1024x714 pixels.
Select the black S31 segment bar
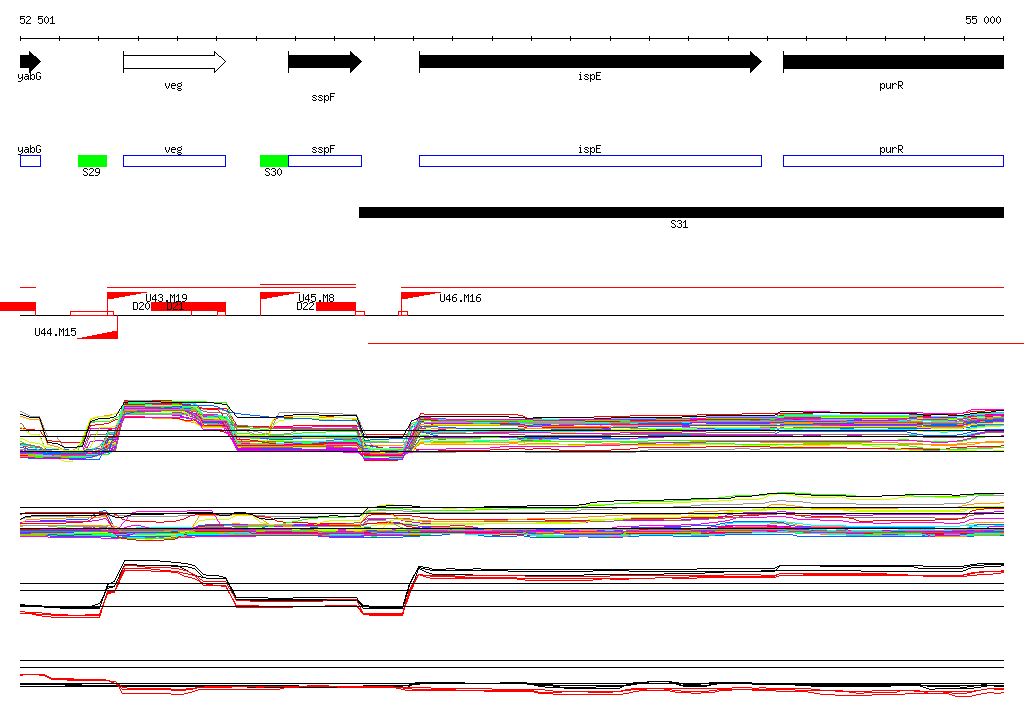(681, 212)
